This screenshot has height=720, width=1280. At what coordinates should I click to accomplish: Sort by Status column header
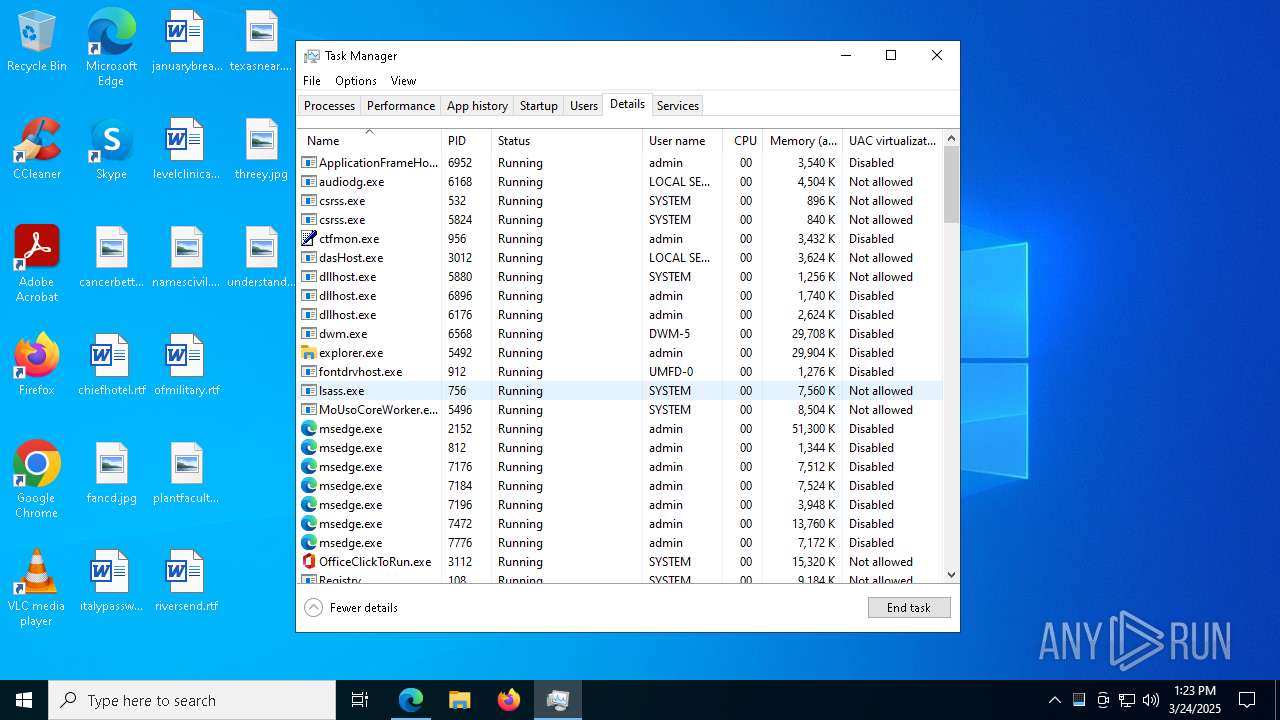pyautogui.click(x=567, y=141)
